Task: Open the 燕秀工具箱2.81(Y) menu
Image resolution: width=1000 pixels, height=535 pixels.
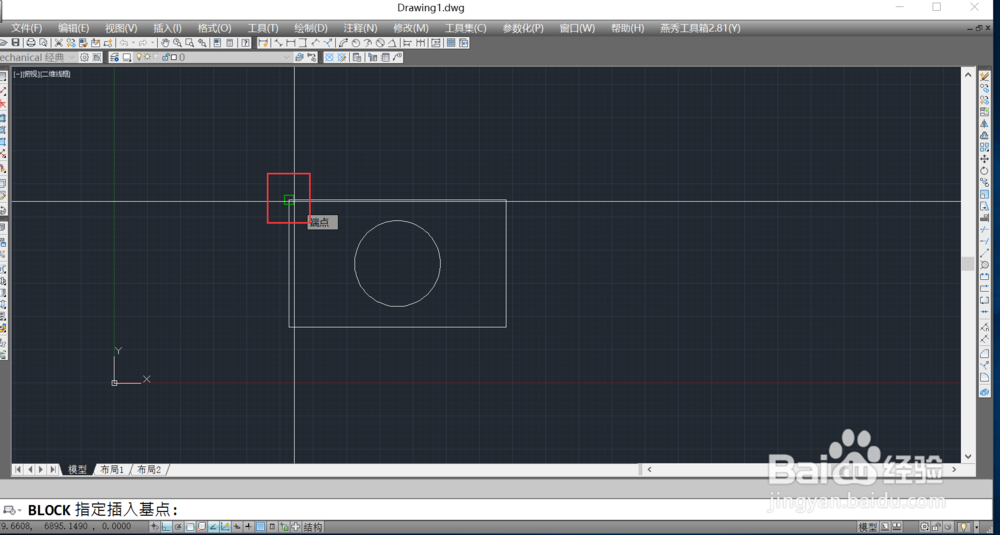Action: pos(700,28)
